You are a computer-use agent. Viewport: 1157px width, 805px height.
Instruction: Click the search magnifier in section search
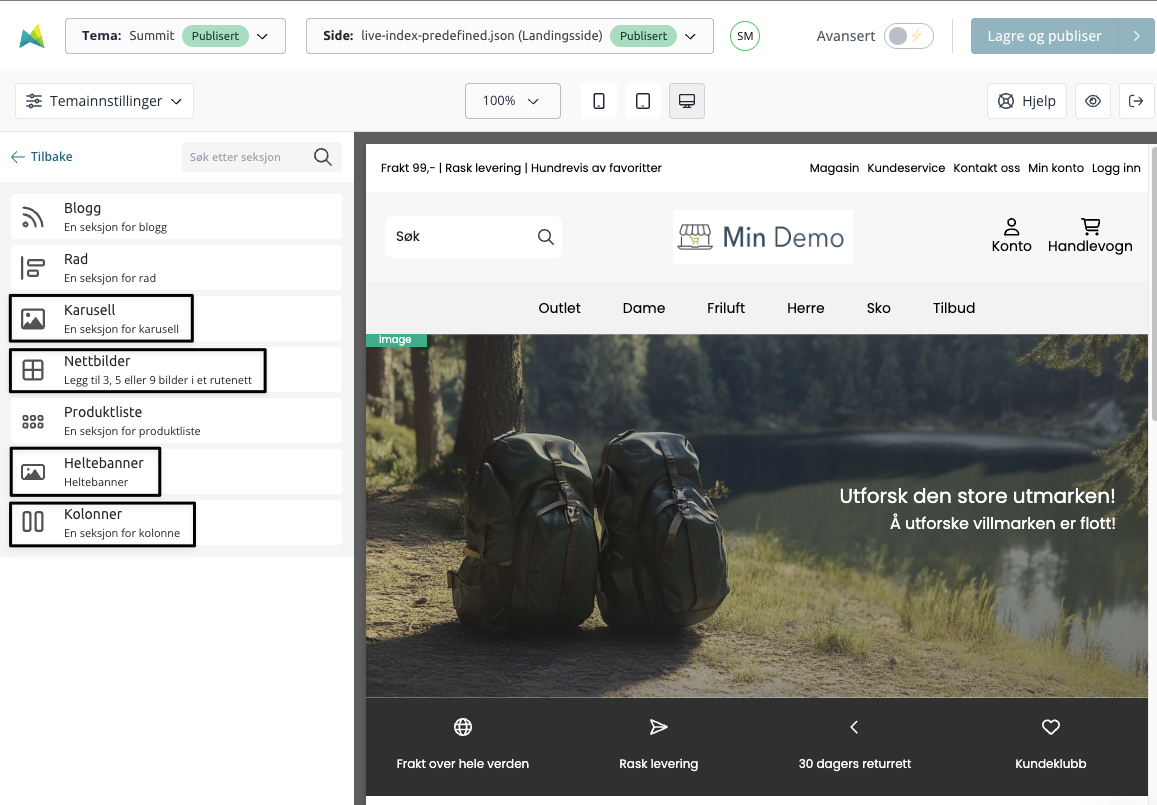tap(323, 157)
